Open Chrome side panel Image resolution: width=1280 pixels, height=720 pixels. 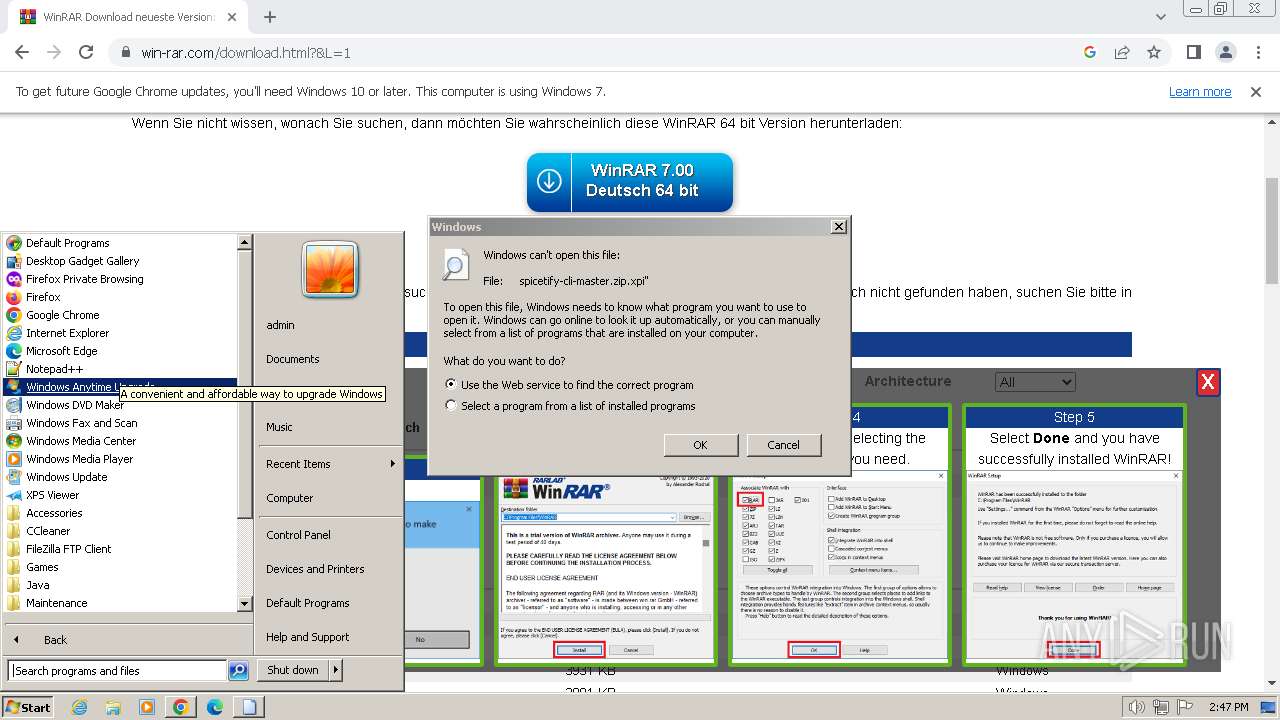[x=1194, y=52]
